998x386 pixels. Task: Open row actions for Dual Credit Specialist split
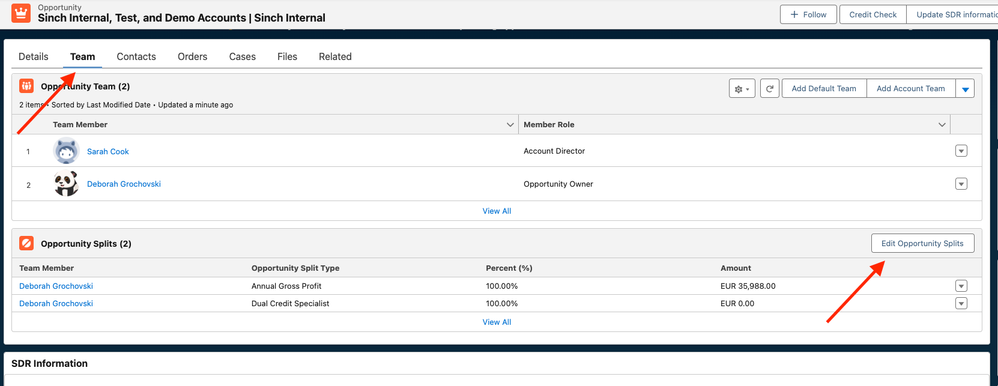[x=961, y=303]
